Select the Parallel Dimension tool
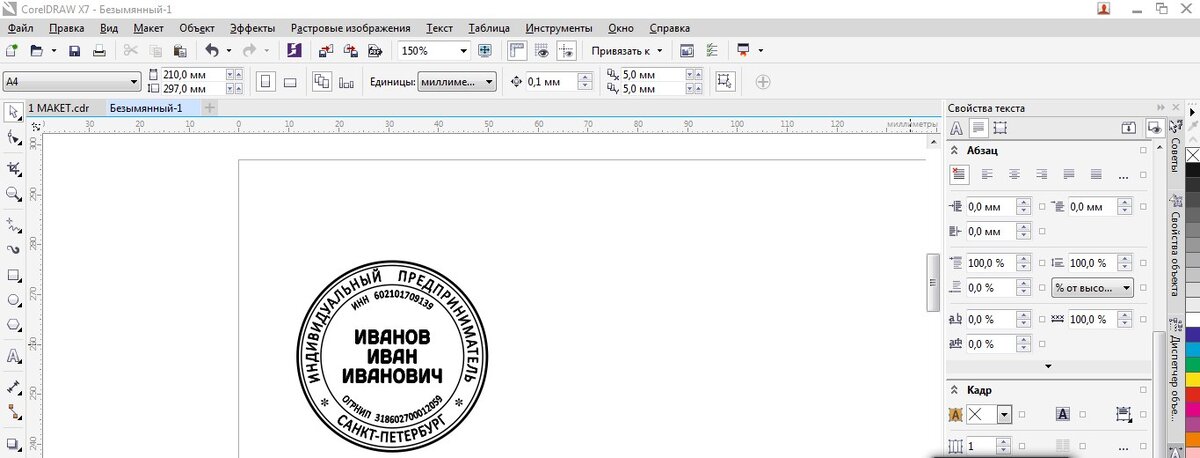This screenshot has height=458, width=1200. point(13,386)
